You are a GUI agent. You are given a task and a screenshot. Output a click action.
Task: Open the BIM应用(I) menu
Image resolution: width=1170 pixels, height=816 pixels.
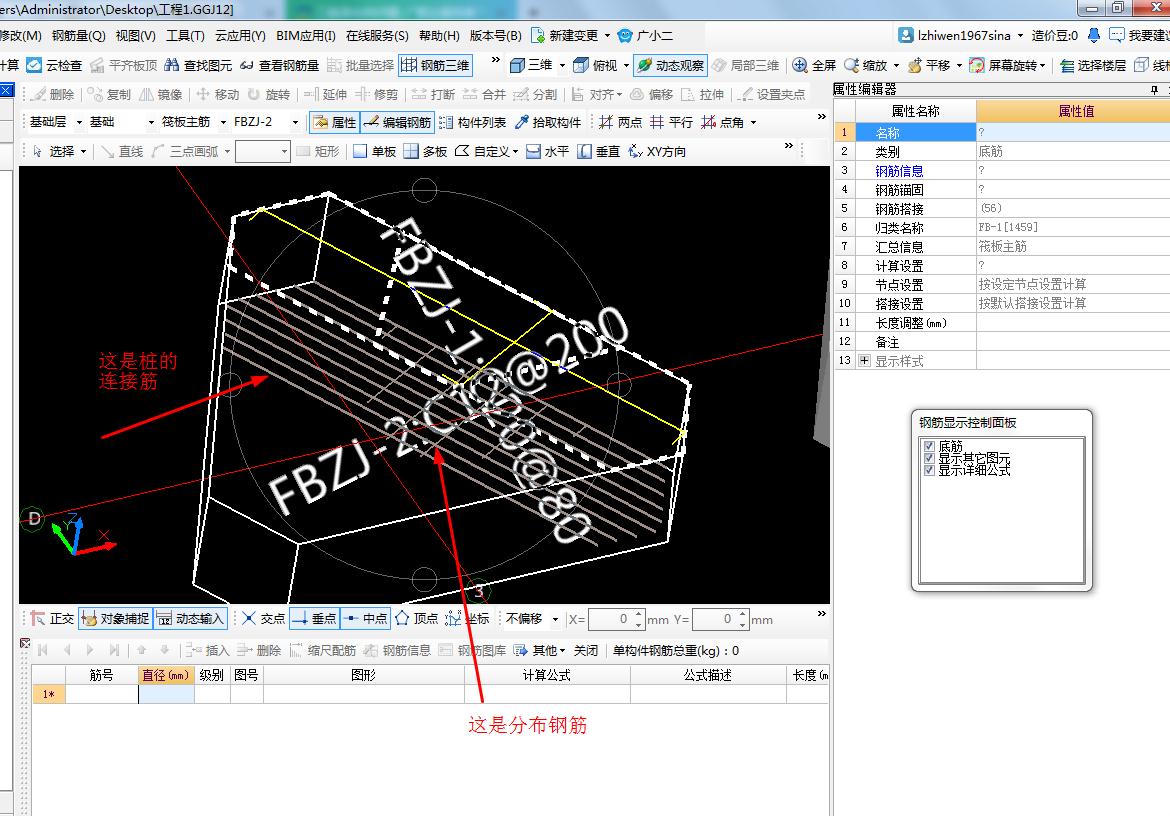click(305, 36)
